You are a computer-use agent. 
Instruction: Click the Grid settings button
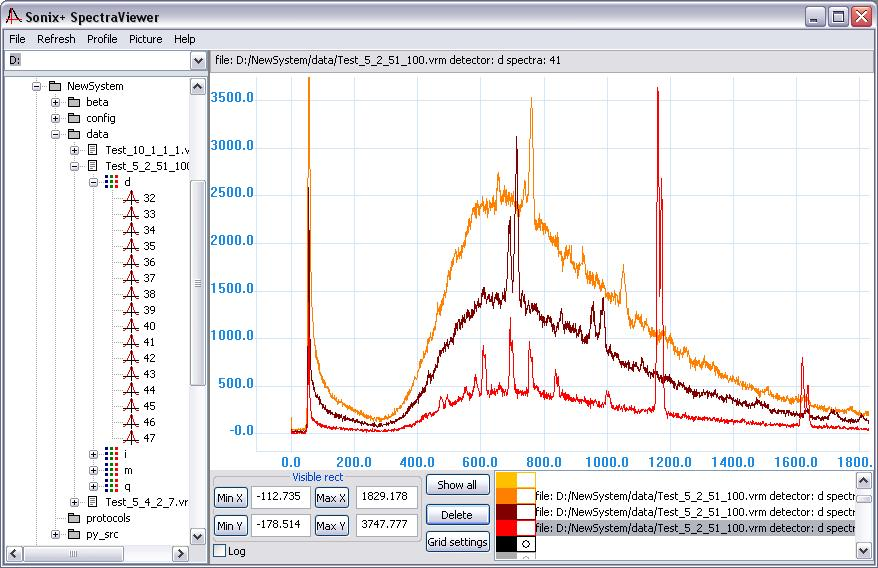coord(457,542)
